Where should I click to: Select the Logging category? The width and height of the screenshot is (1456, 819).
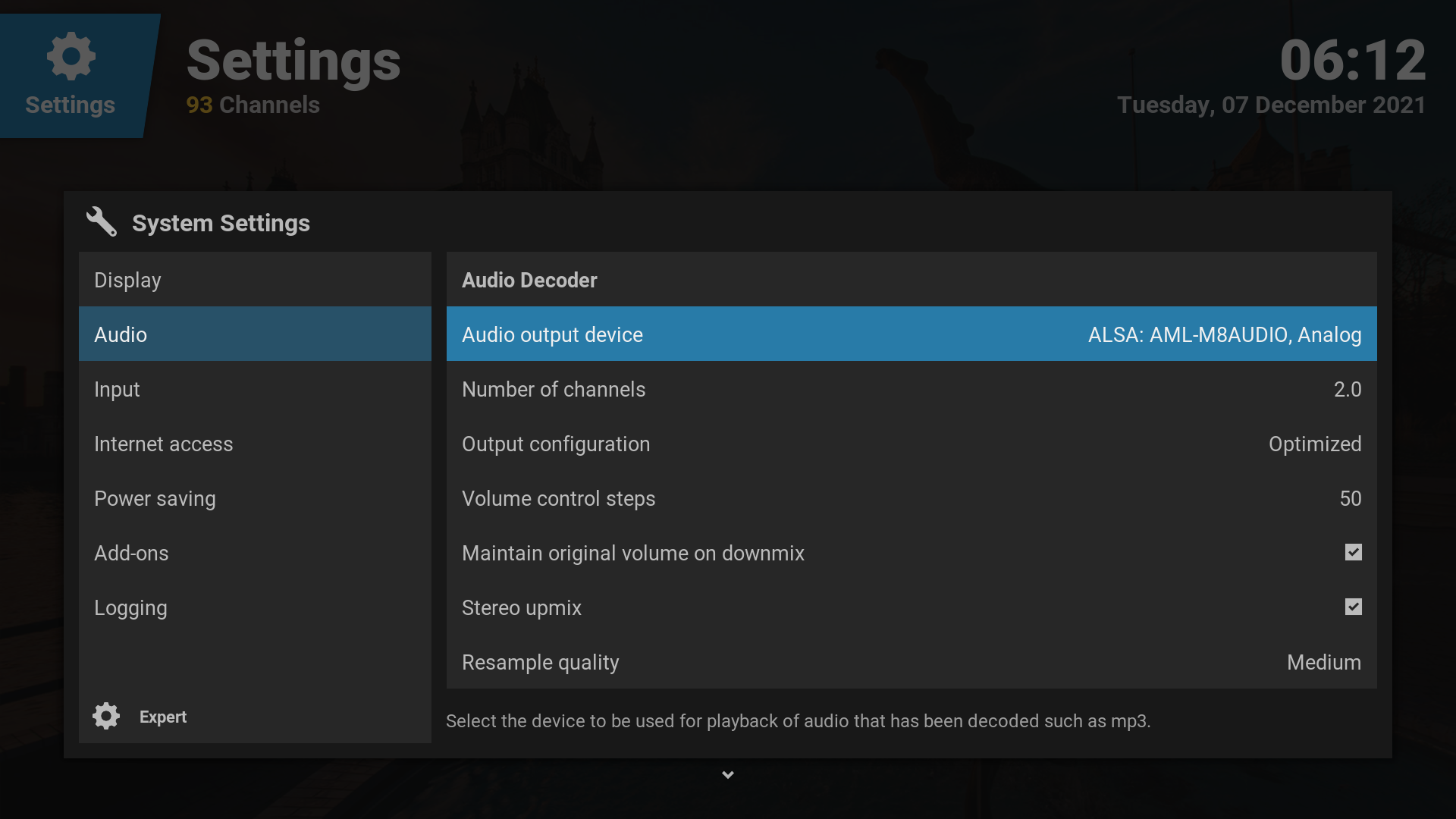pos(255,607)
